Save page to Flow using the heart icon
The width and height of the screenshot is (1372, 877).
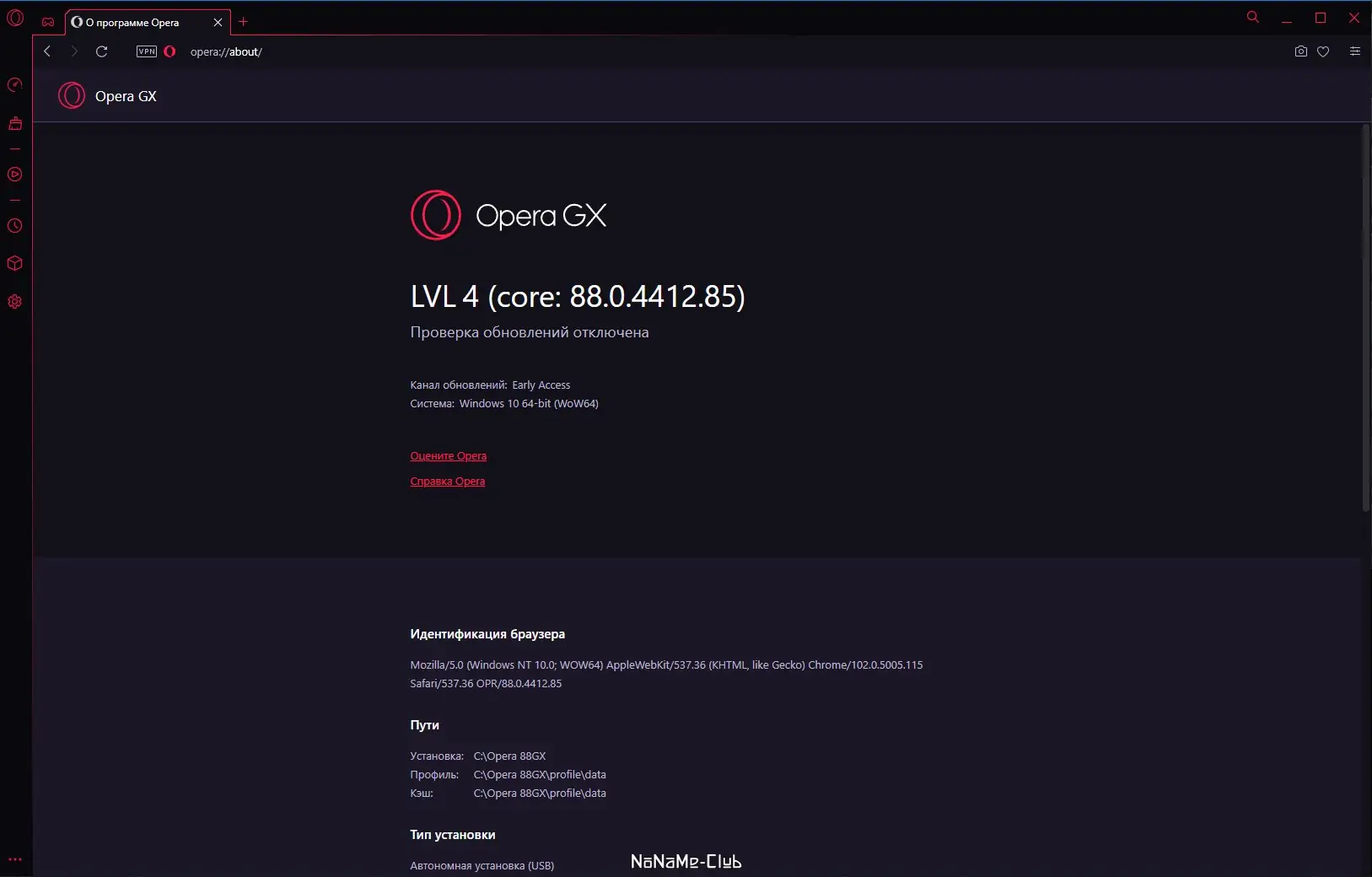tap(1323, 51)
